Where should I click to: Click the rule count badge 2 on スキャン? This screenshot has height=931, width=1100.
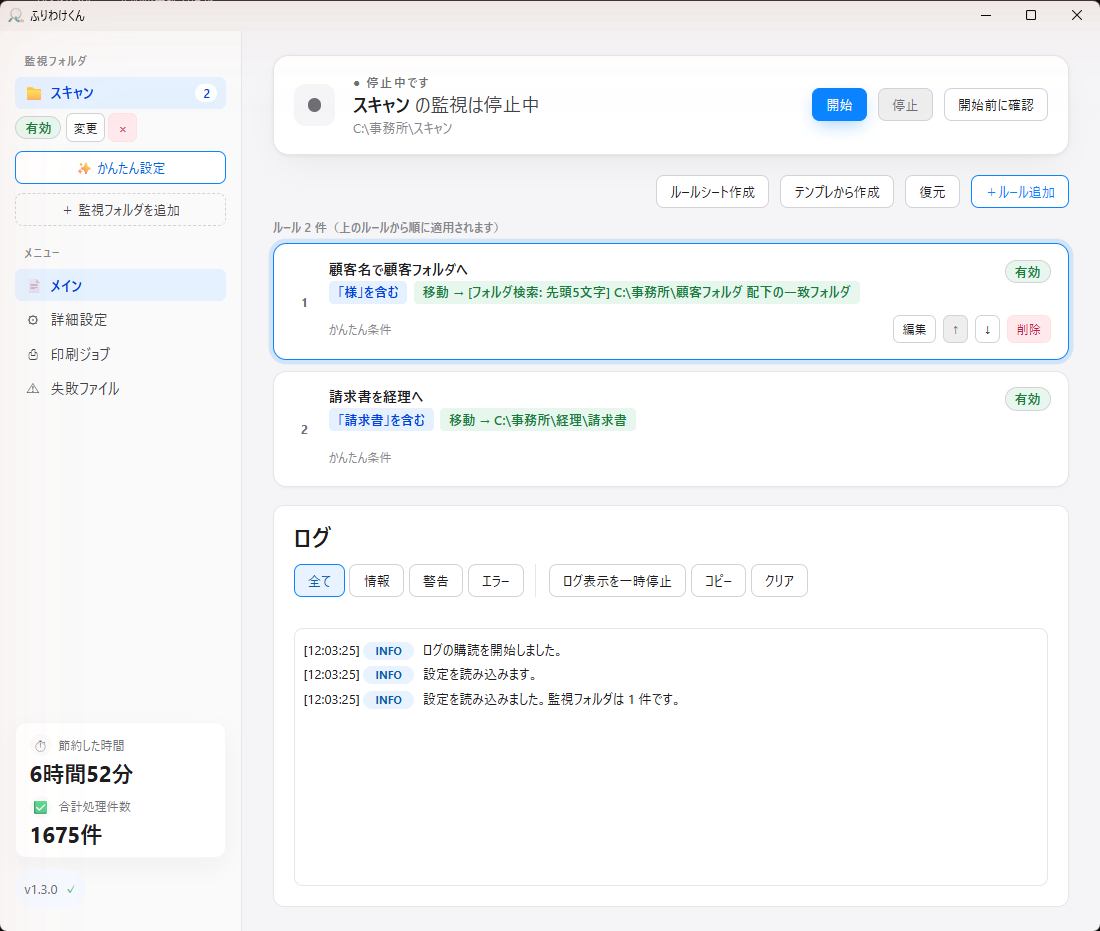tap(206, 93)
